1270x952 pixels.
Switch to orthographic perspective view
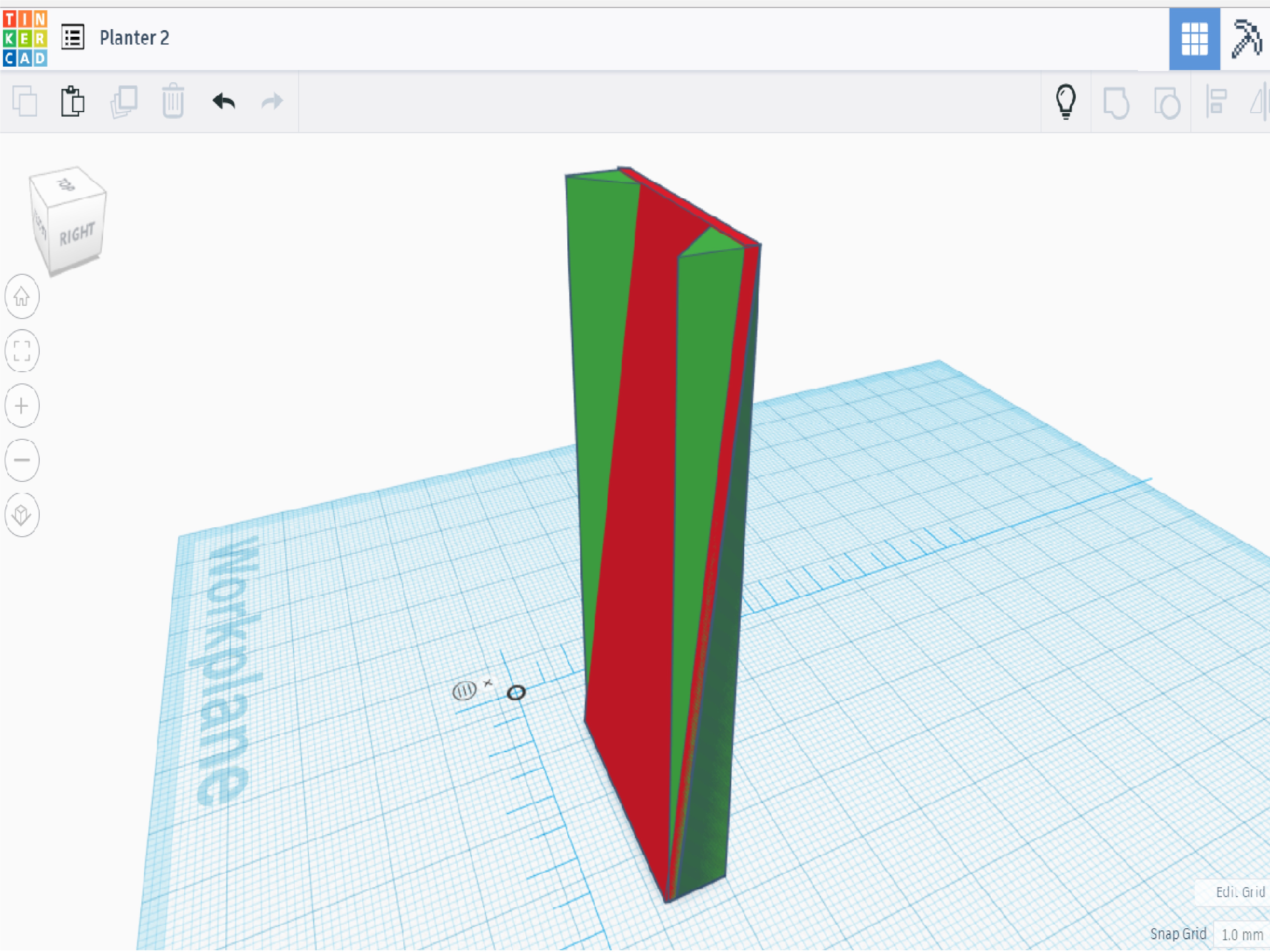point(22,514)
